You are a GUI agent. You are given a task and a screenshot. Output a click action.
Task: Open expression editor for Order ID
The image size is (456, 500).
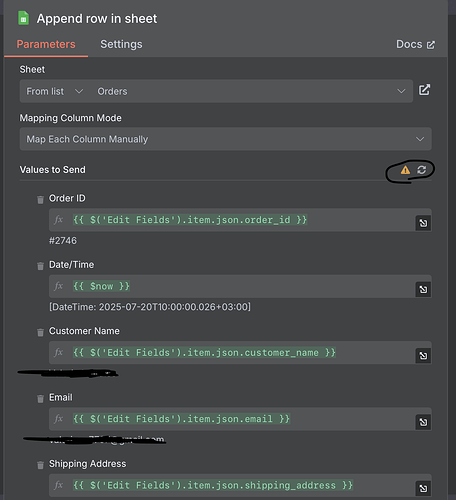423,223
